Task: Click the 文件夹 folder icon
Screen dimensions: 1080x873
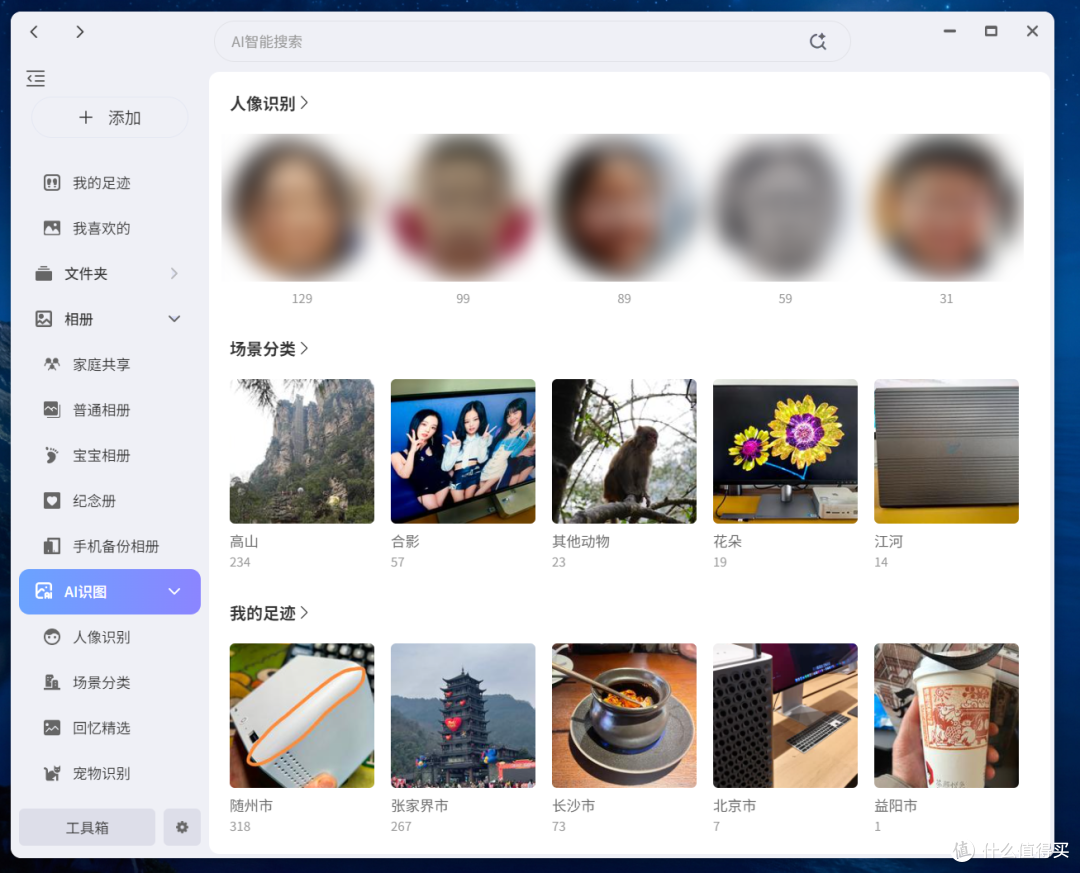Action: (x=43, y=274)
